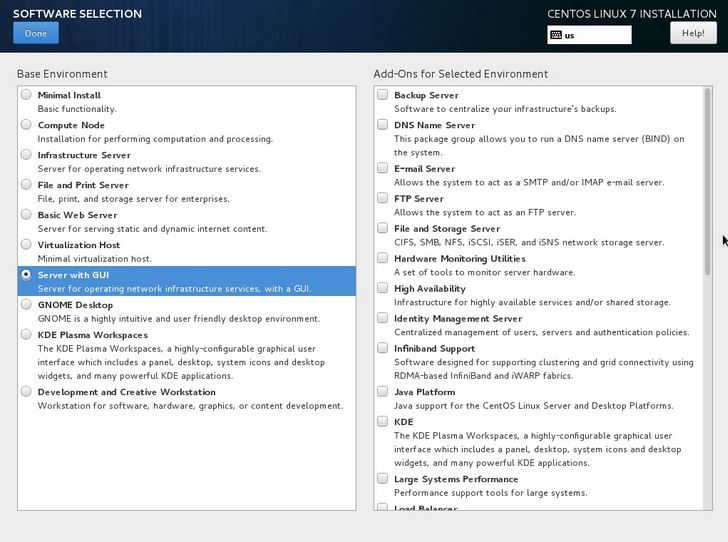Click the keyboard layout icon
This screenshot has height=542, width=728.
pos(556,35)
